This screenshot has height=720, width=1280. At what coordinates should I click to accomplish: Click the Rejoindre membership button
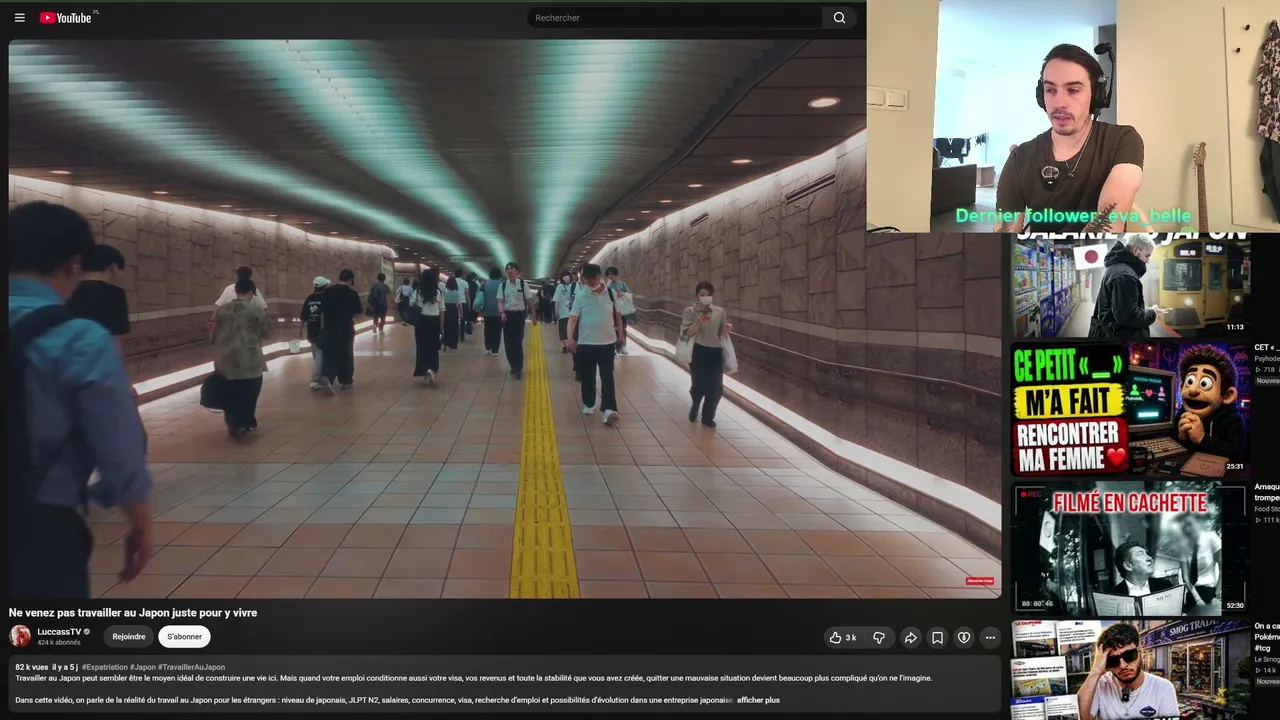[x=129, y=637]
